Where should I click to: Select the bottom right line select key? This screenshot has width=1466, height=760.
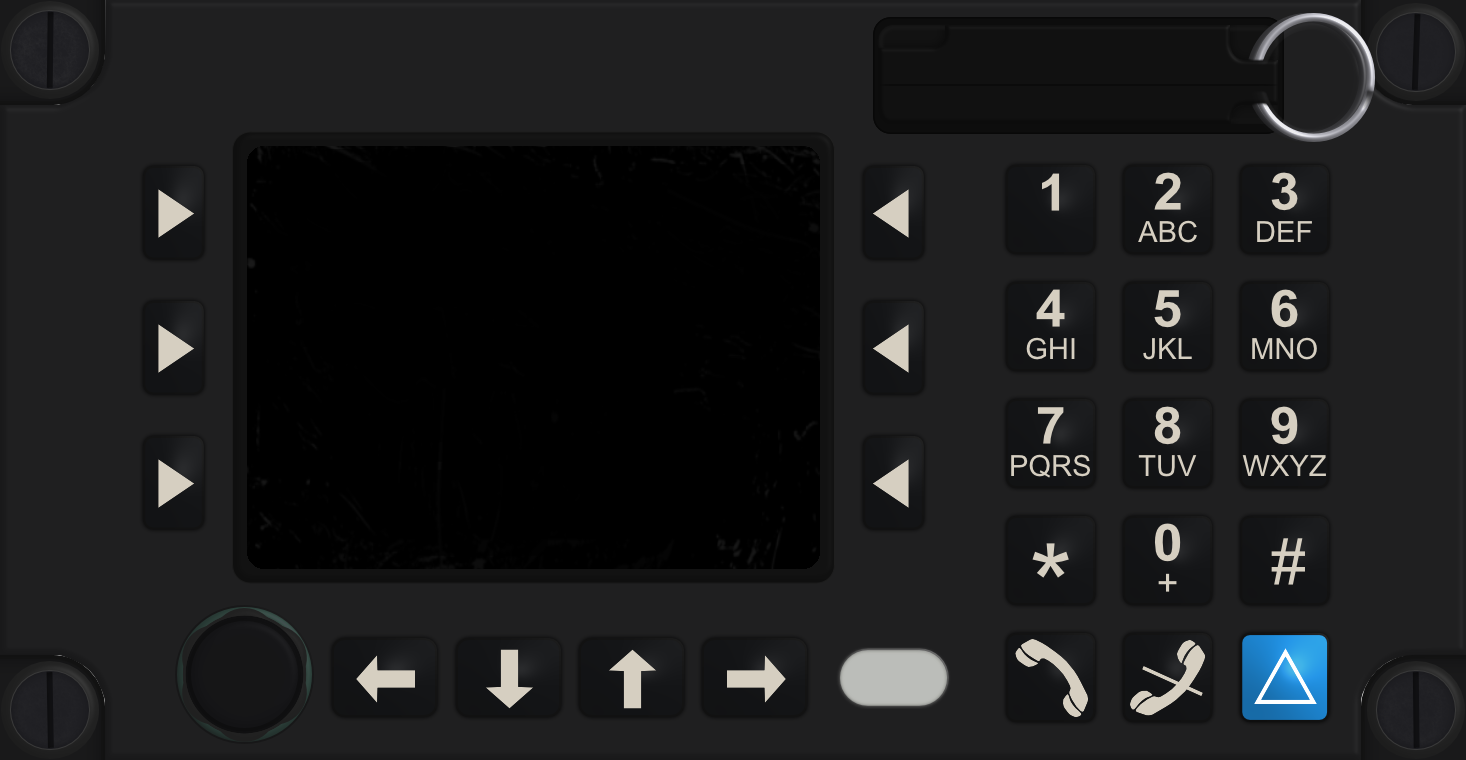[893, 483]
